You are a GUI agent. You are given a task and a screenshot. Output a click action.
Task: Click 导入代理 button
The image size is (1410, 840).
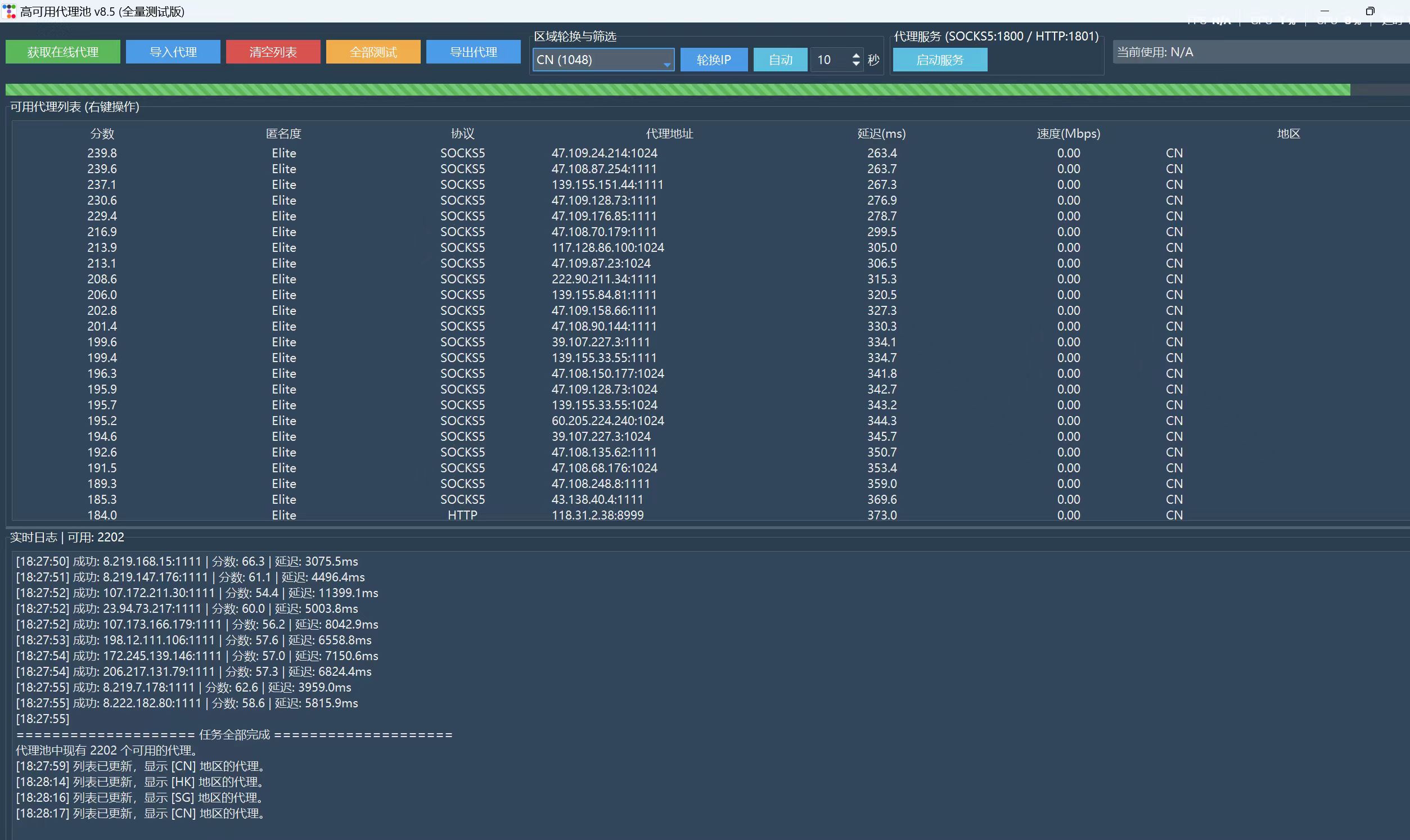pyautogui.click(x=173, y=52)
